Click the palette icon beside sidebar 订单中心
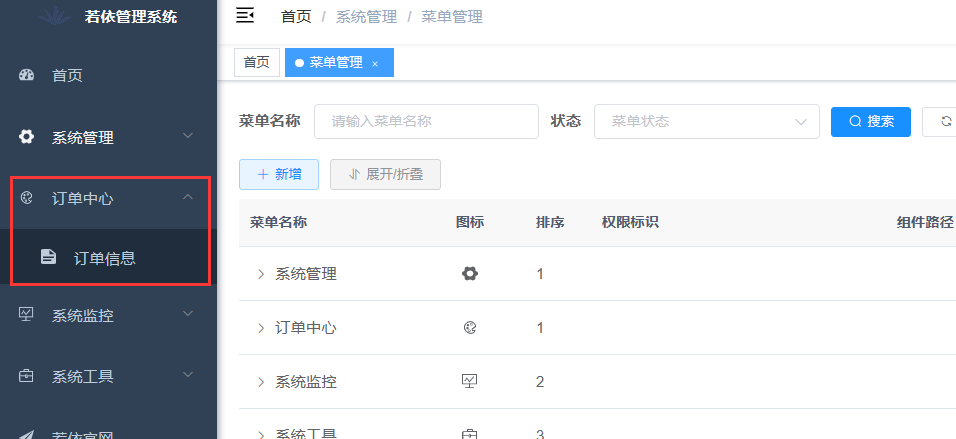The height and width of the screenshot is (439, 956). click(x=26, y=198)
